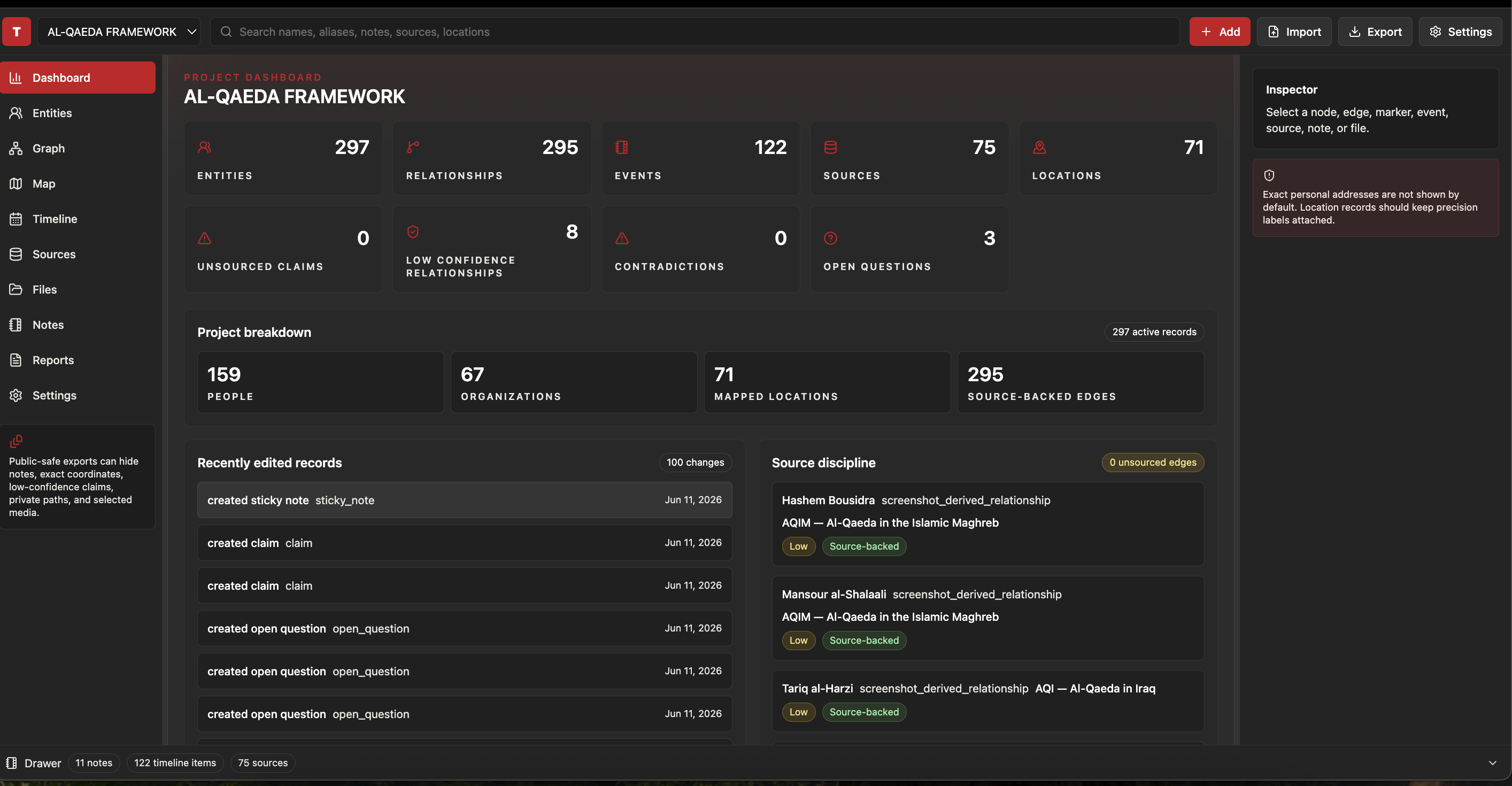Viewport: 1512px width, 786px height.
Task: Click Source-backed badge under Mansour al-Shalaali
Action: tap(864, 640)
